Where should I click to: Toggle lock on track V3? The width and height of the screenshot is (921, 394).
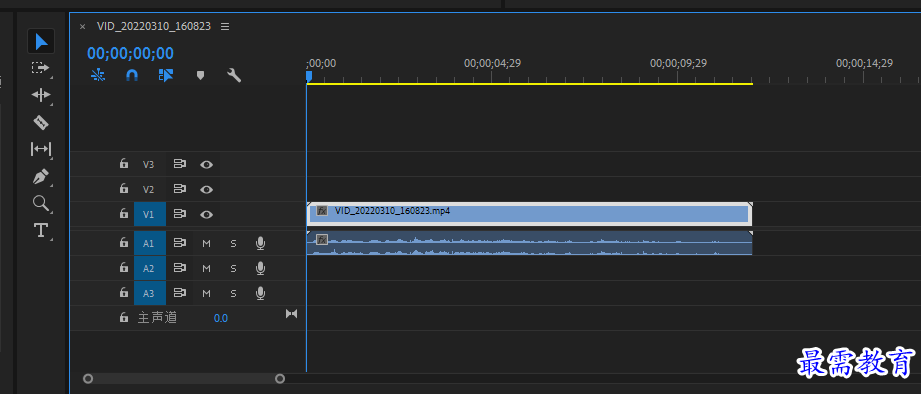(x=123, y=164)
